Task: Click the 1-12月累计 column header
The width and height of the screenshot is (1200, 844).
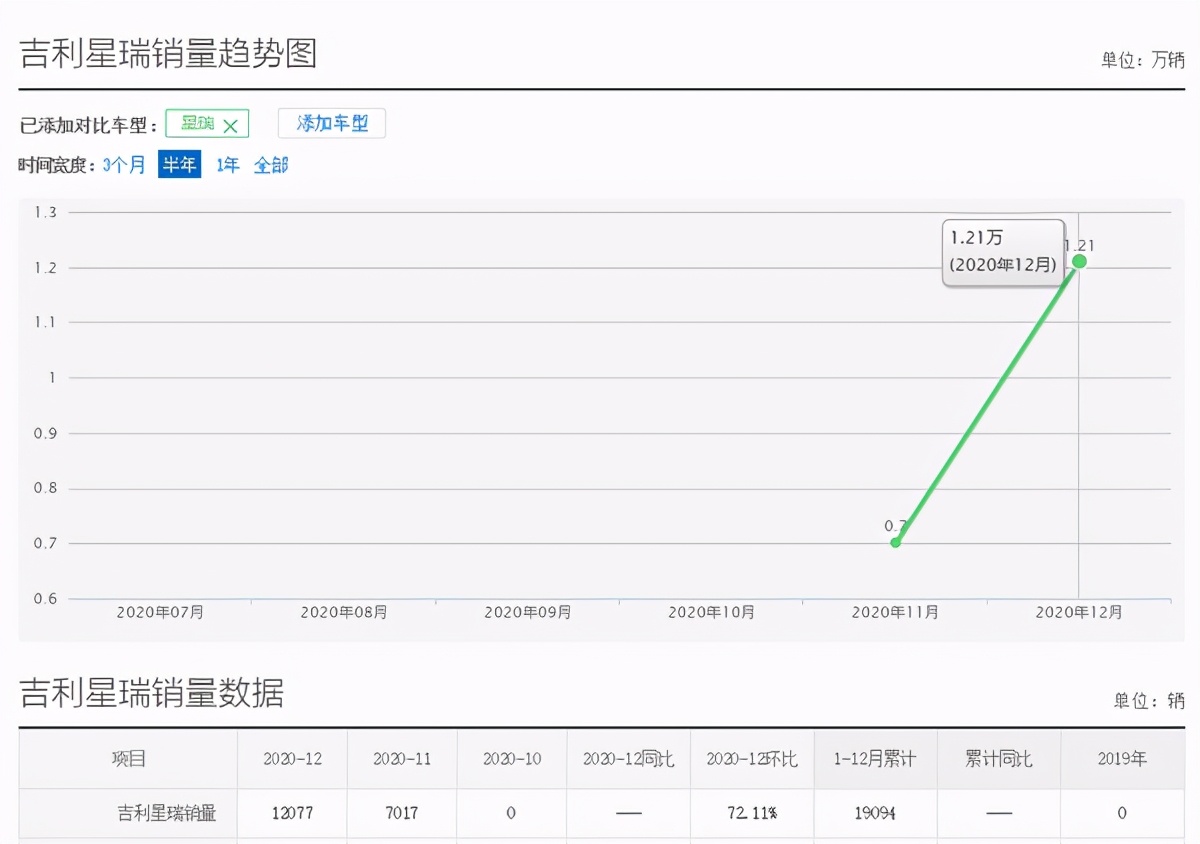Action: (x=874, y=759)
